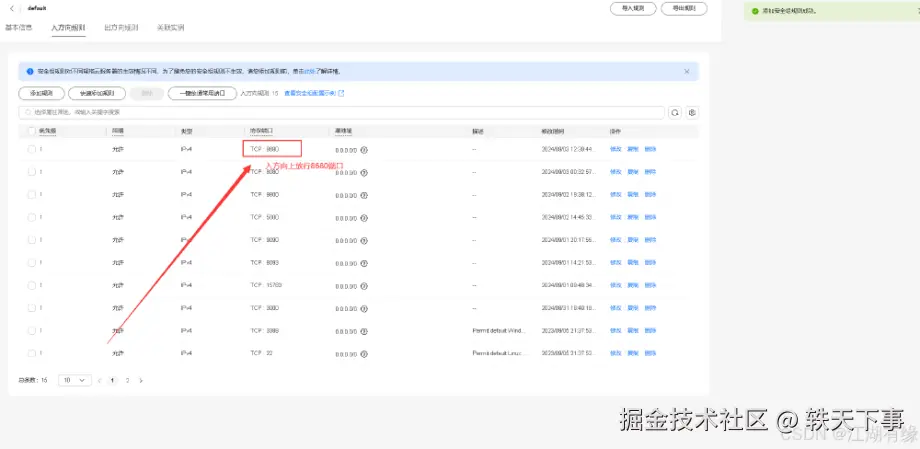Viewport: 920px width, 449px height.
Task: Switch to the 基本信息 tab
Action: tap(19, 28)
